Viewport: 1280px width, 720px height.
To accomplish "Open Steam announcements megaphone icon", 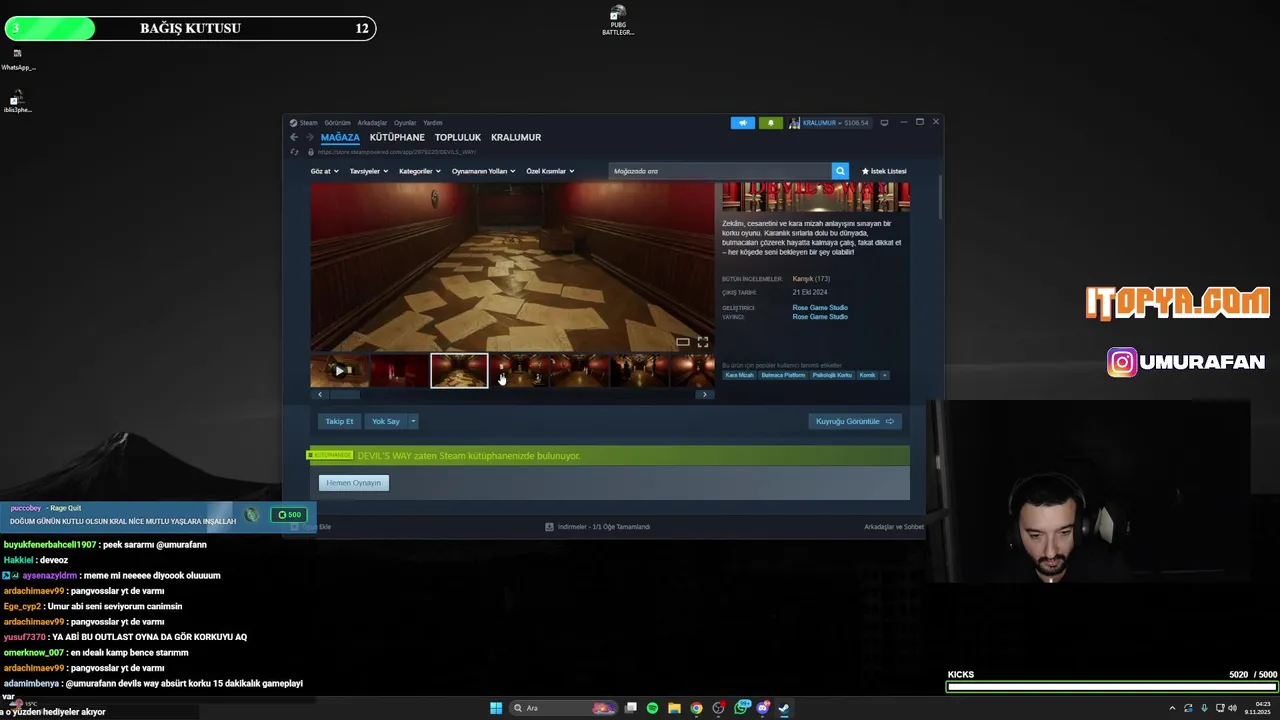I will click(742, 123).
